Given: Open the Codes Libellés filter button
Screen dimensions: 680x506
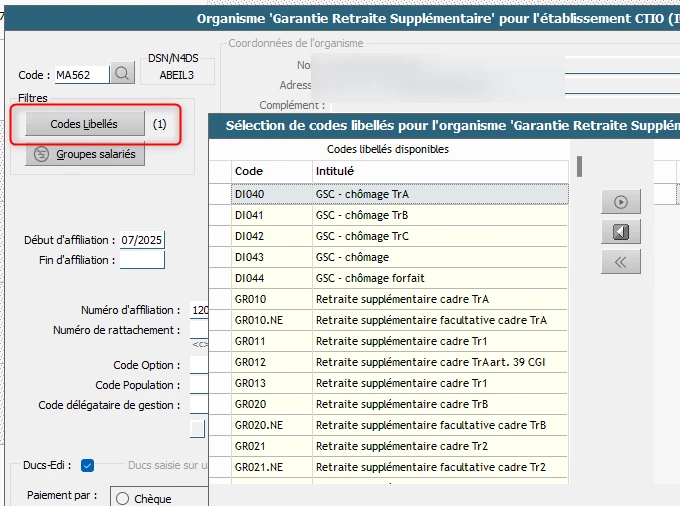Looking at the screenshot, I should (85, 124).
